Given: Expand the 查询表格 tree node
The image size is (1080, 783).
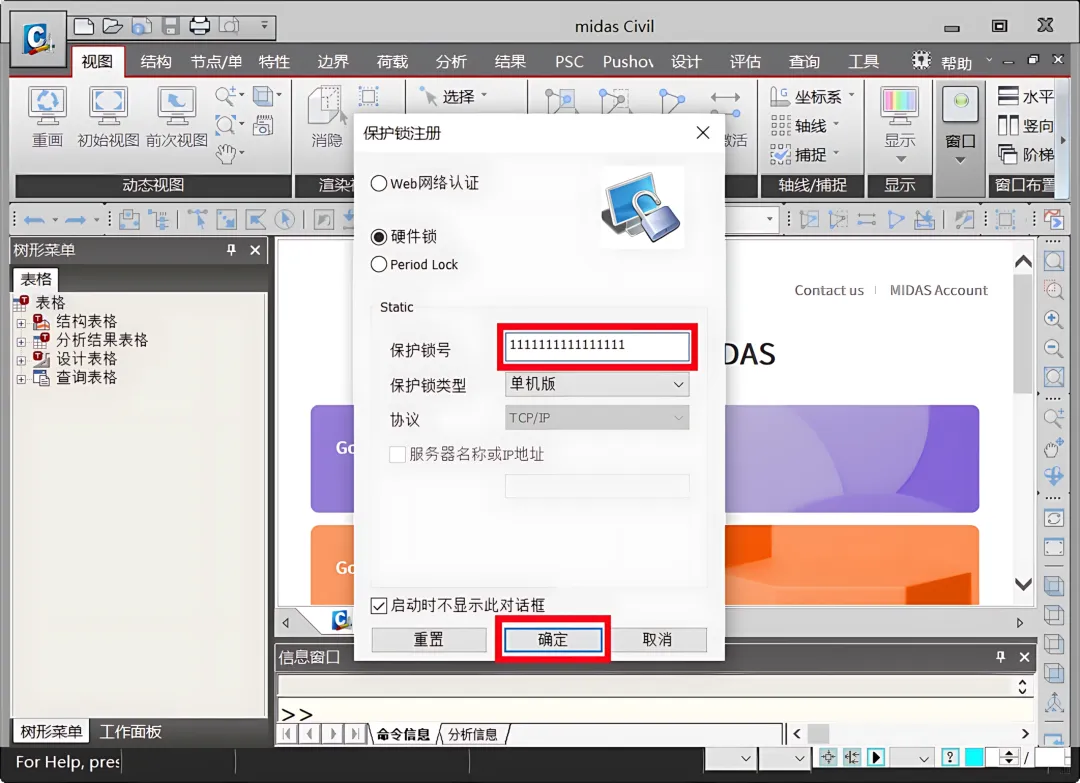Looking at the screenshot, I should click(x=21, y=379).
